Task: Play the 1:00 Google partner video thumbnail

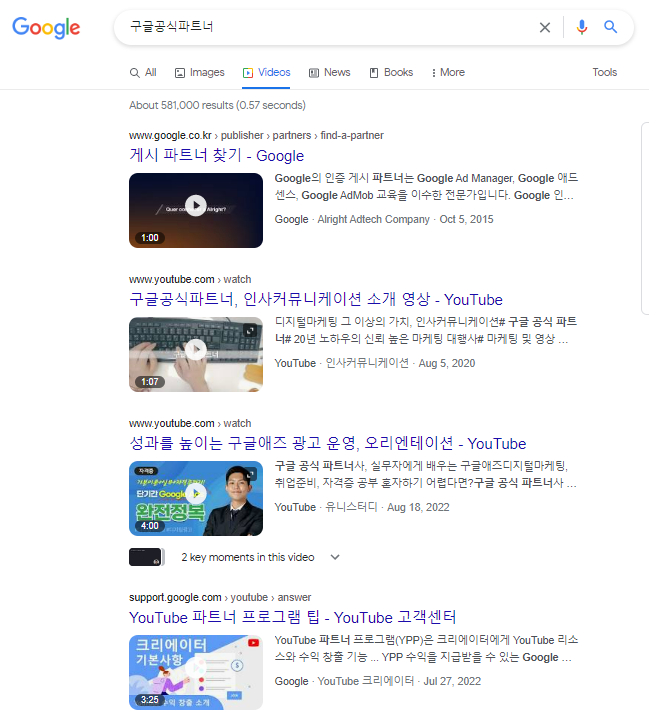Action: coord(196,211)
